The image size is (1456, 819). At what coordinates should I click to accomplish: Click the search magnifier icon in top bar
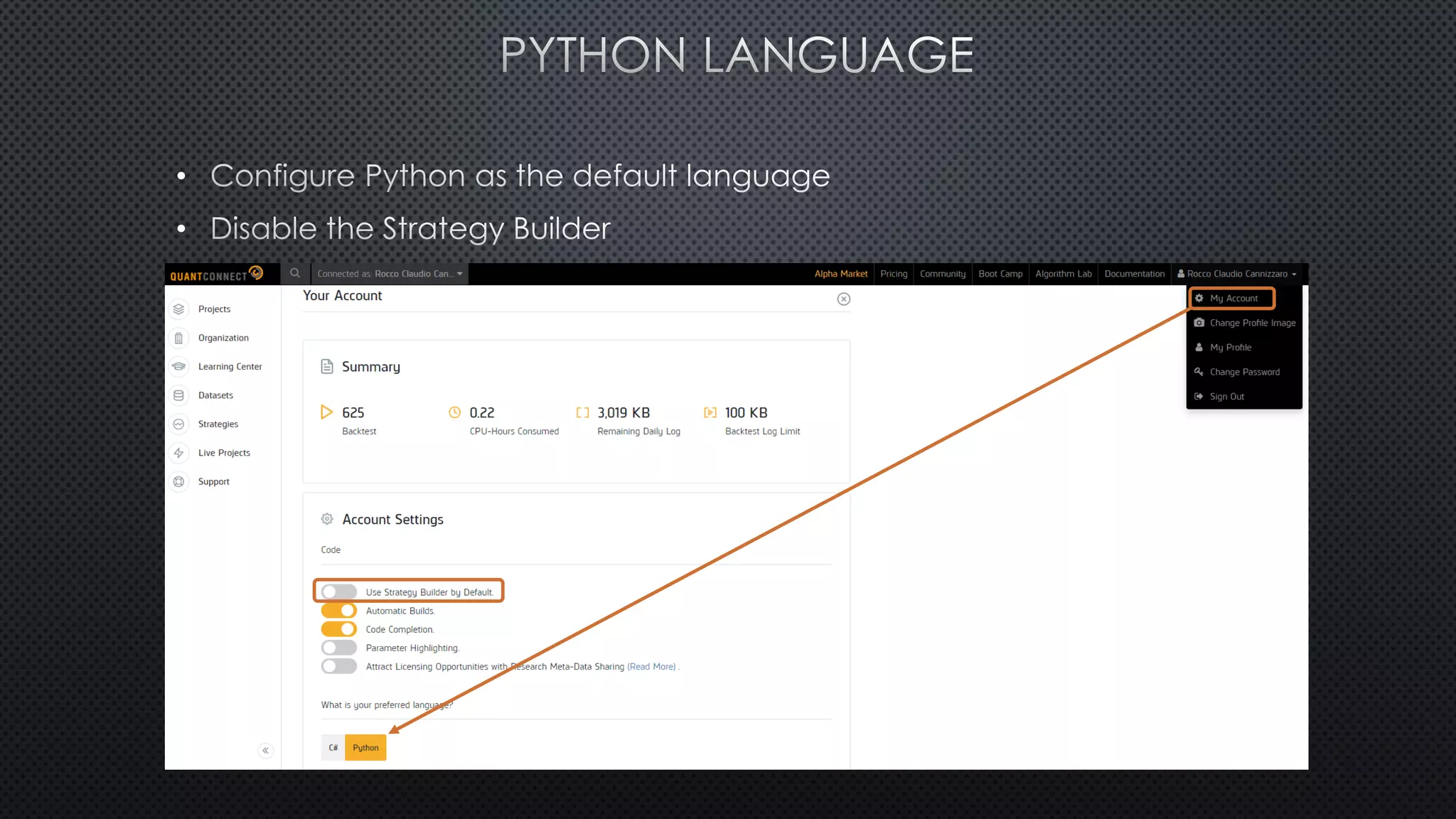(x=295, y=274)
